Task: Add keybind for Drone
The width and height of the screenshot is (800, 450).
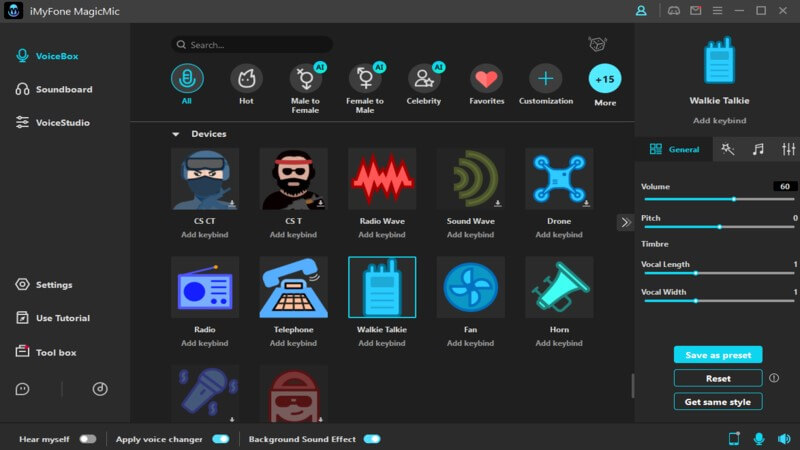Action: pyautogui.click(x=559, y=235)
